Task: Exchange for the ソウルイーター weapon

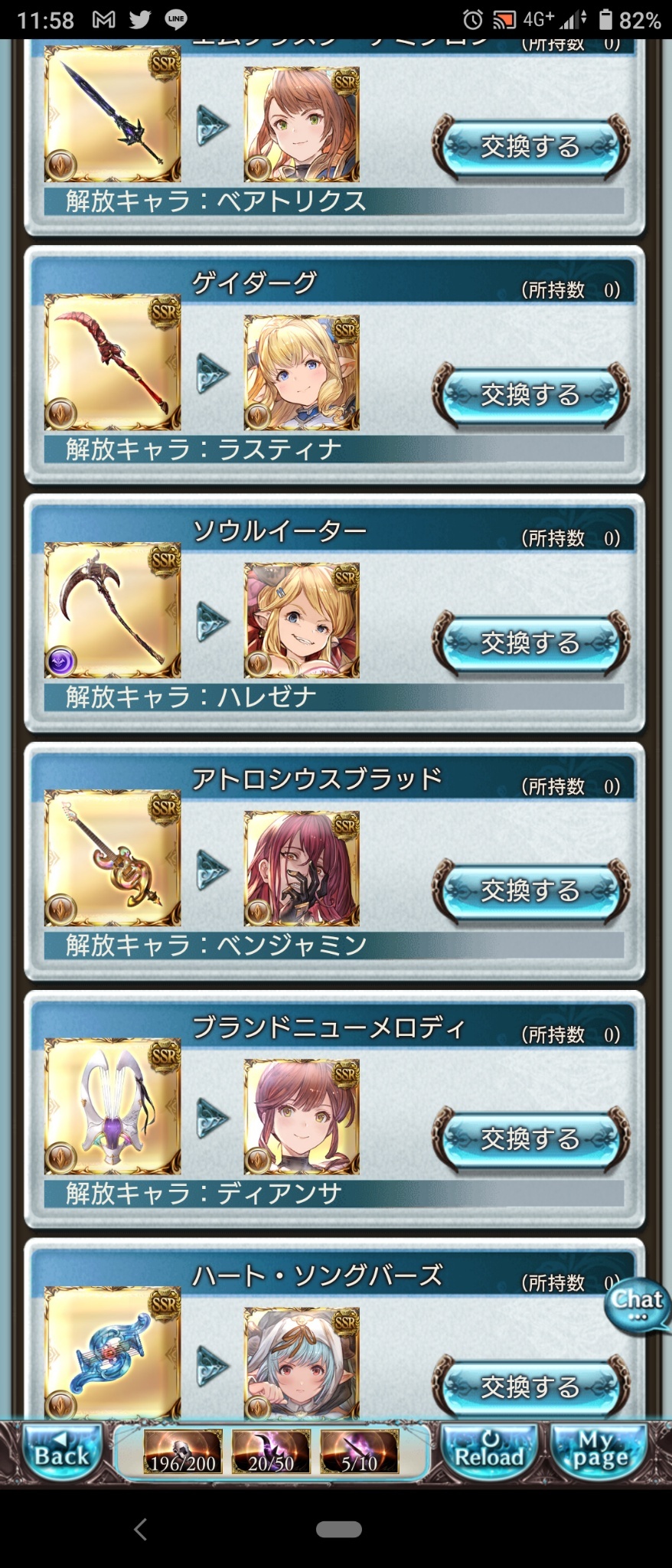Action: (x=530, y=643)
